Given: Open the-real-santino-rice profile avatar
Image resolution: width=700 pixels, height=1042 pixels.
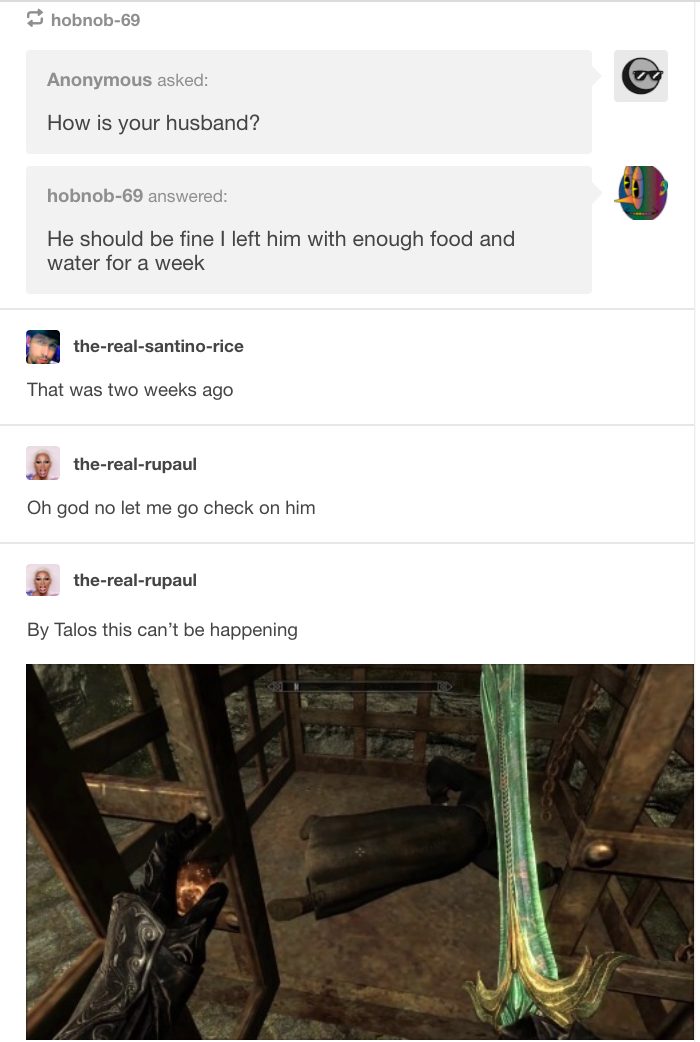Looking at the screenshot, I should pos(43,346).
